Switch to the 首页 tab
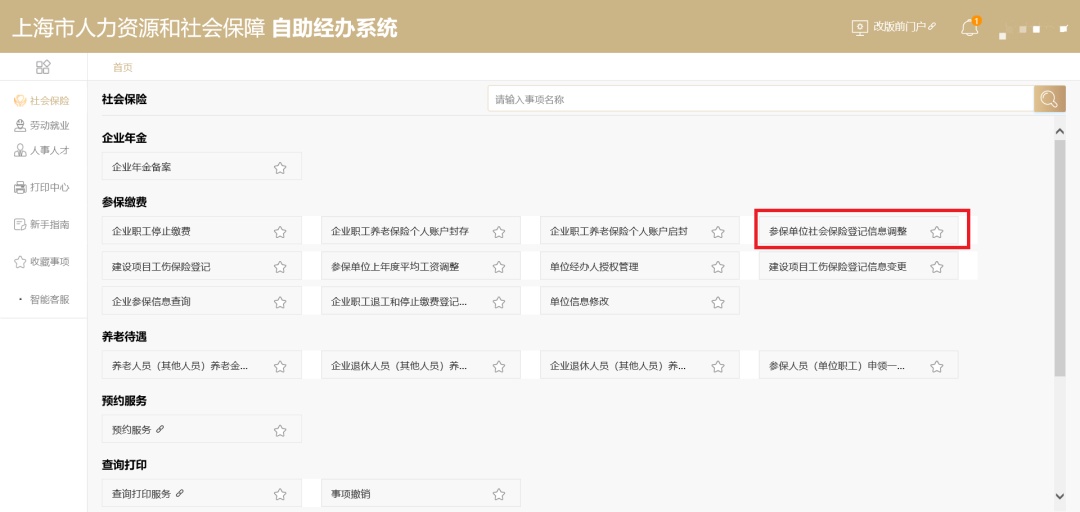 tap(122, 67)
